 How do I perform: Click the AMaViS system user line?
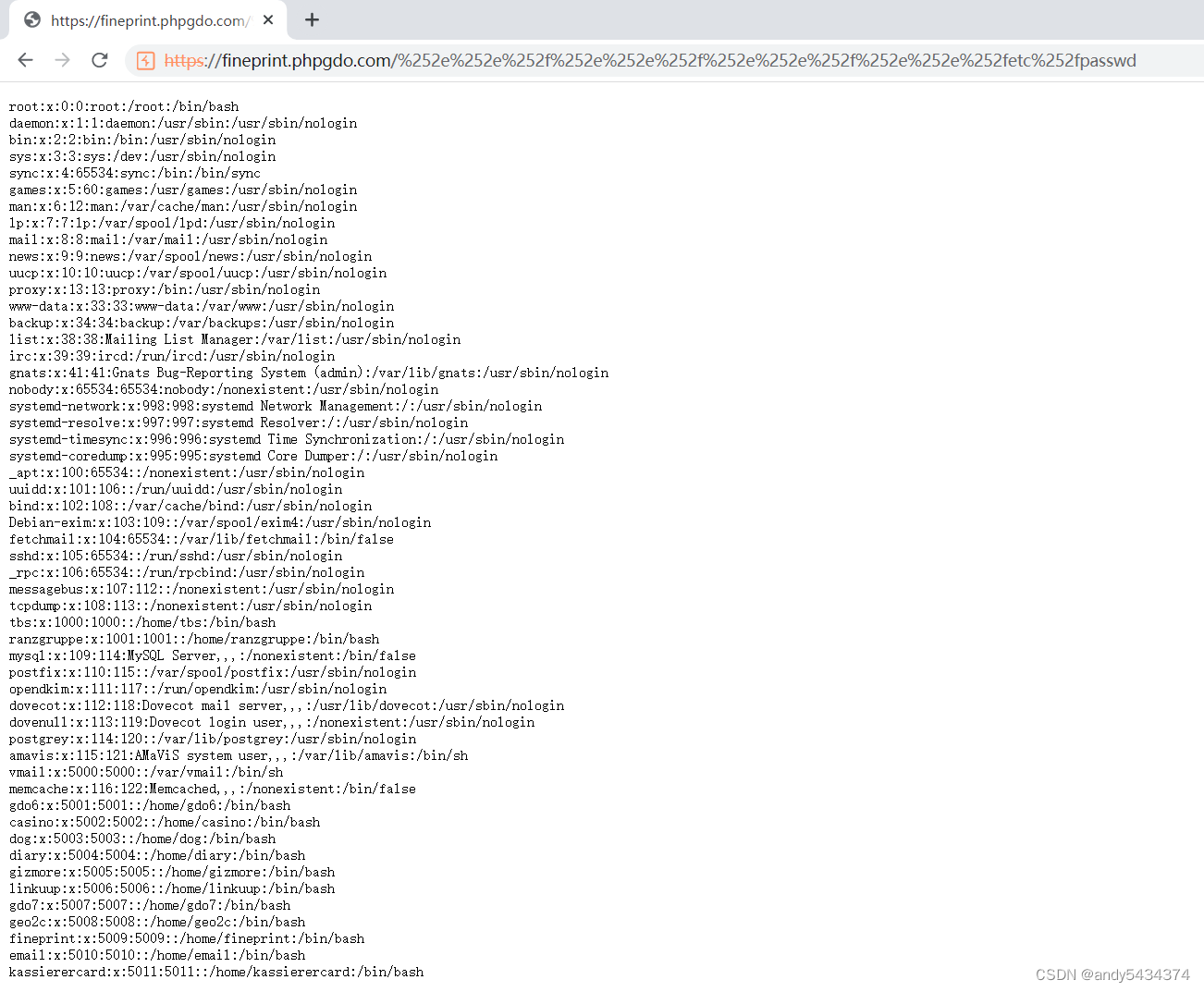pyautogui.click(x=239, y=755)
